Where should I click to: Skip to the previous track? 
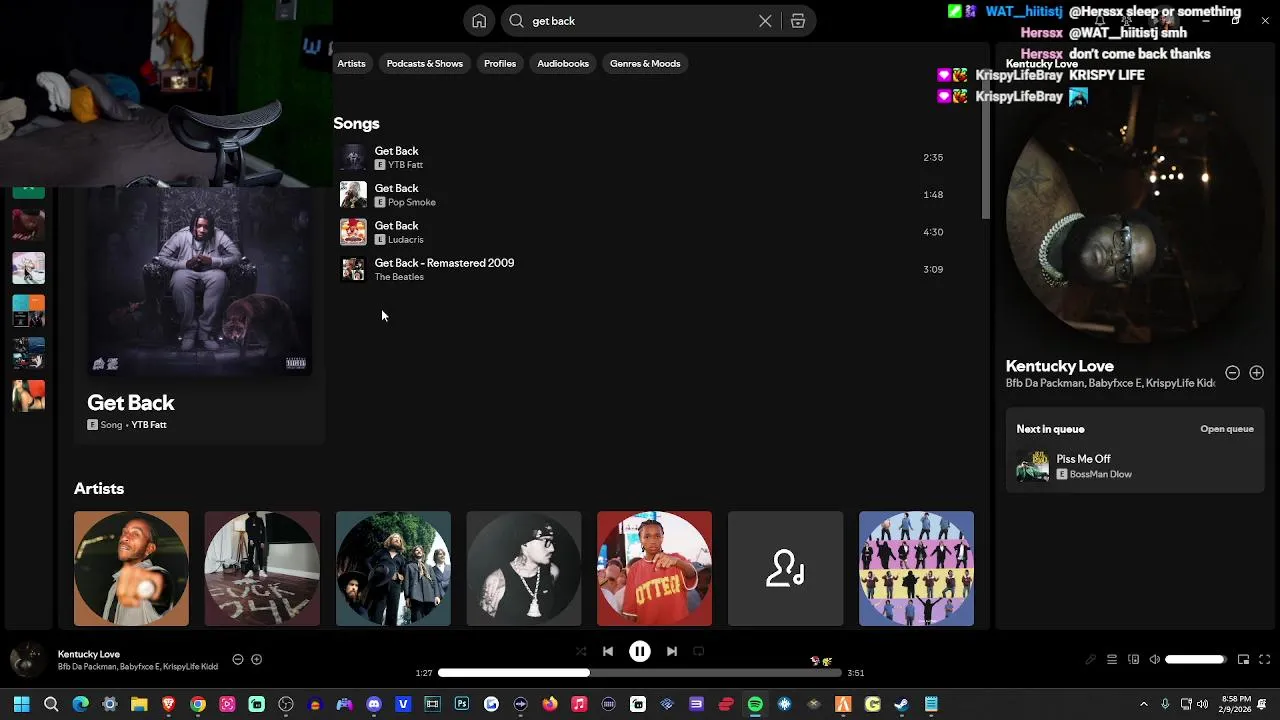coord(608,651)
